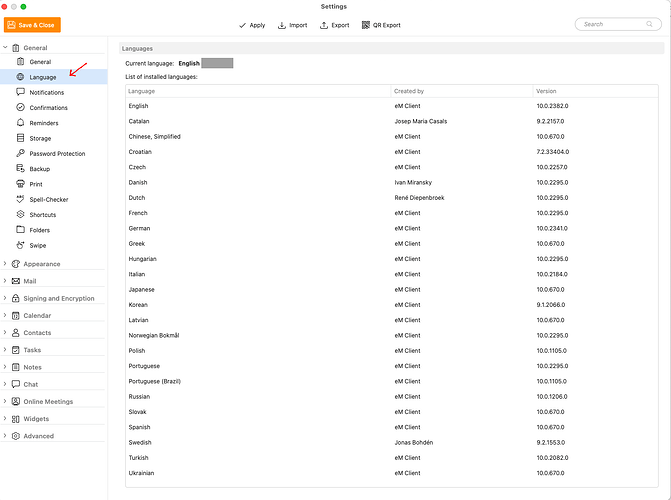
Task: Click the Notes icon in sidebar
Action: pos(16,367)
